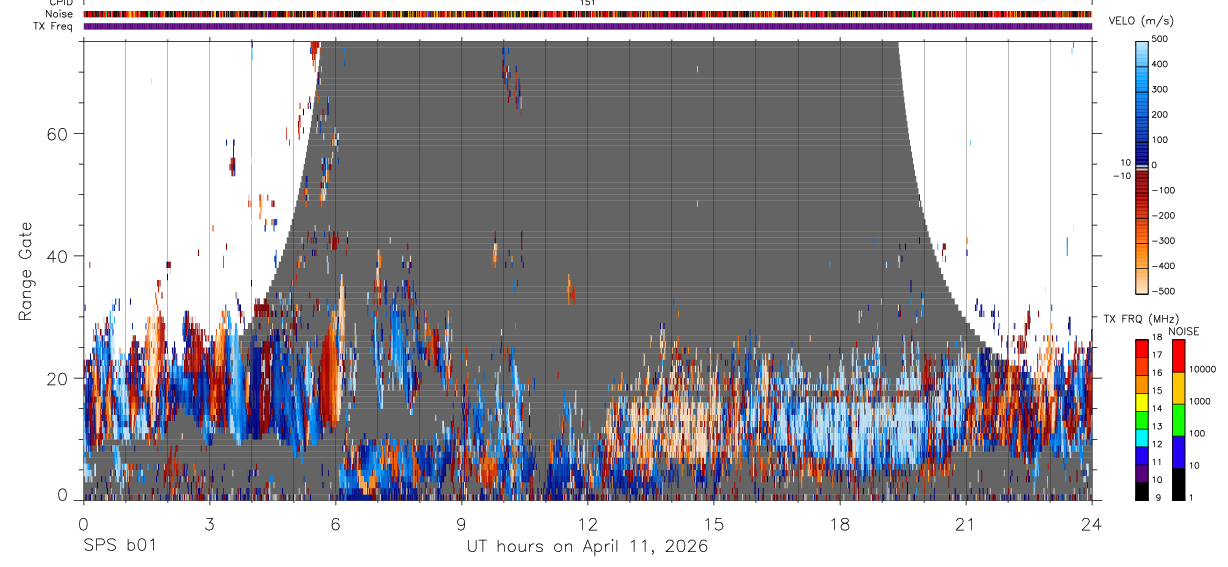The width and height of the screenshot is (1228, 567).
Task: Click the green segment of NOISE colorbar
Action: tap(1177, 419)
